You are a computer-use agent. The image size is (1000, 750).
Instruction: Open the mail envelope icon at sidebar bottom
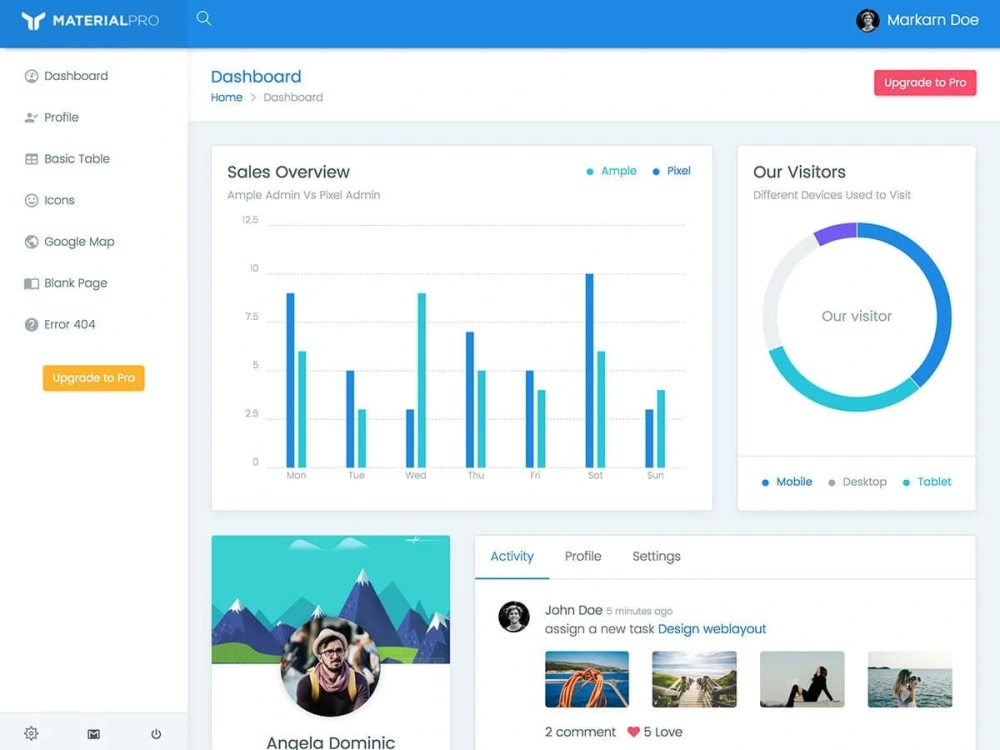94,734
